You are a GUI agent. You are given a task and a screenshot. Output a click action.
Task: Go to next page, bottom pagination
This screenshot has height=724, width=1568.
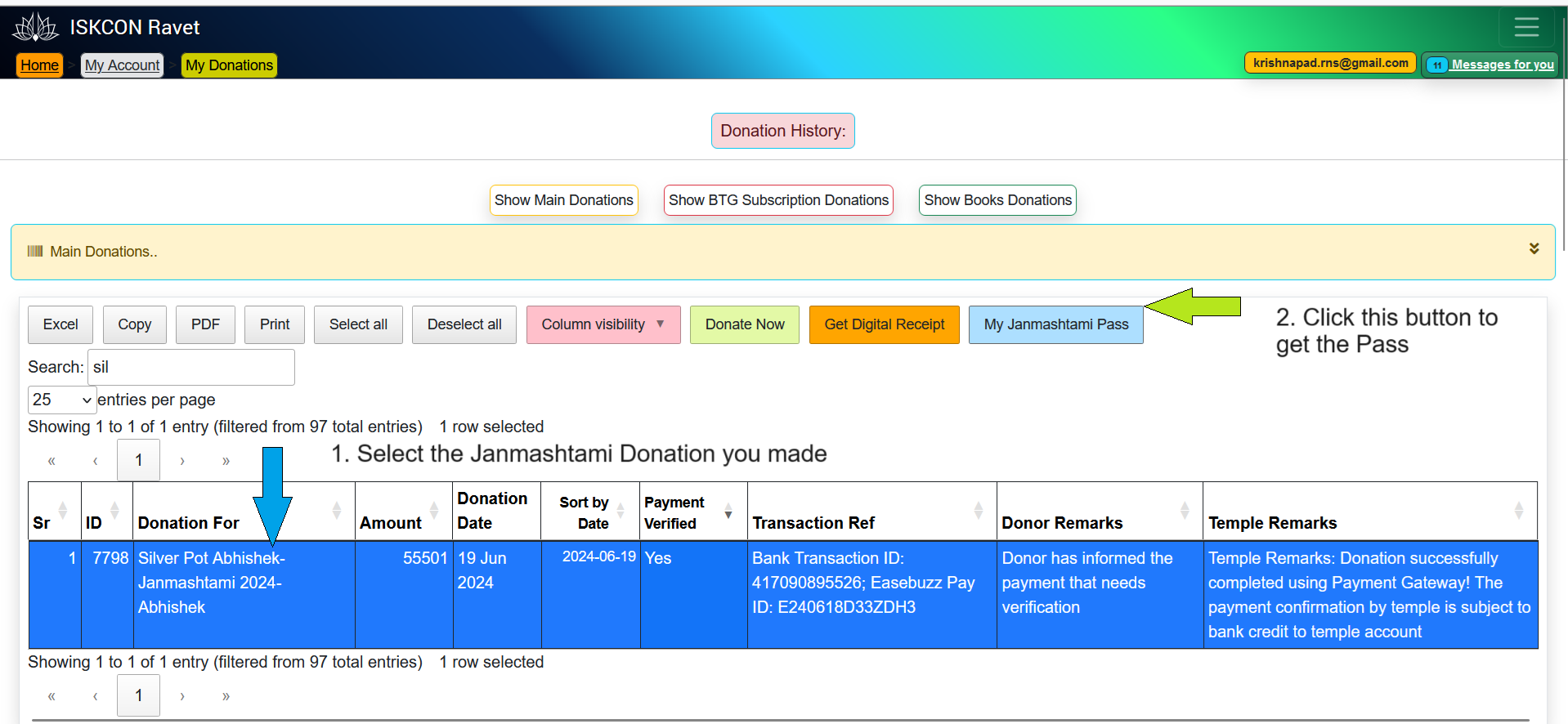tap(182, 696)
